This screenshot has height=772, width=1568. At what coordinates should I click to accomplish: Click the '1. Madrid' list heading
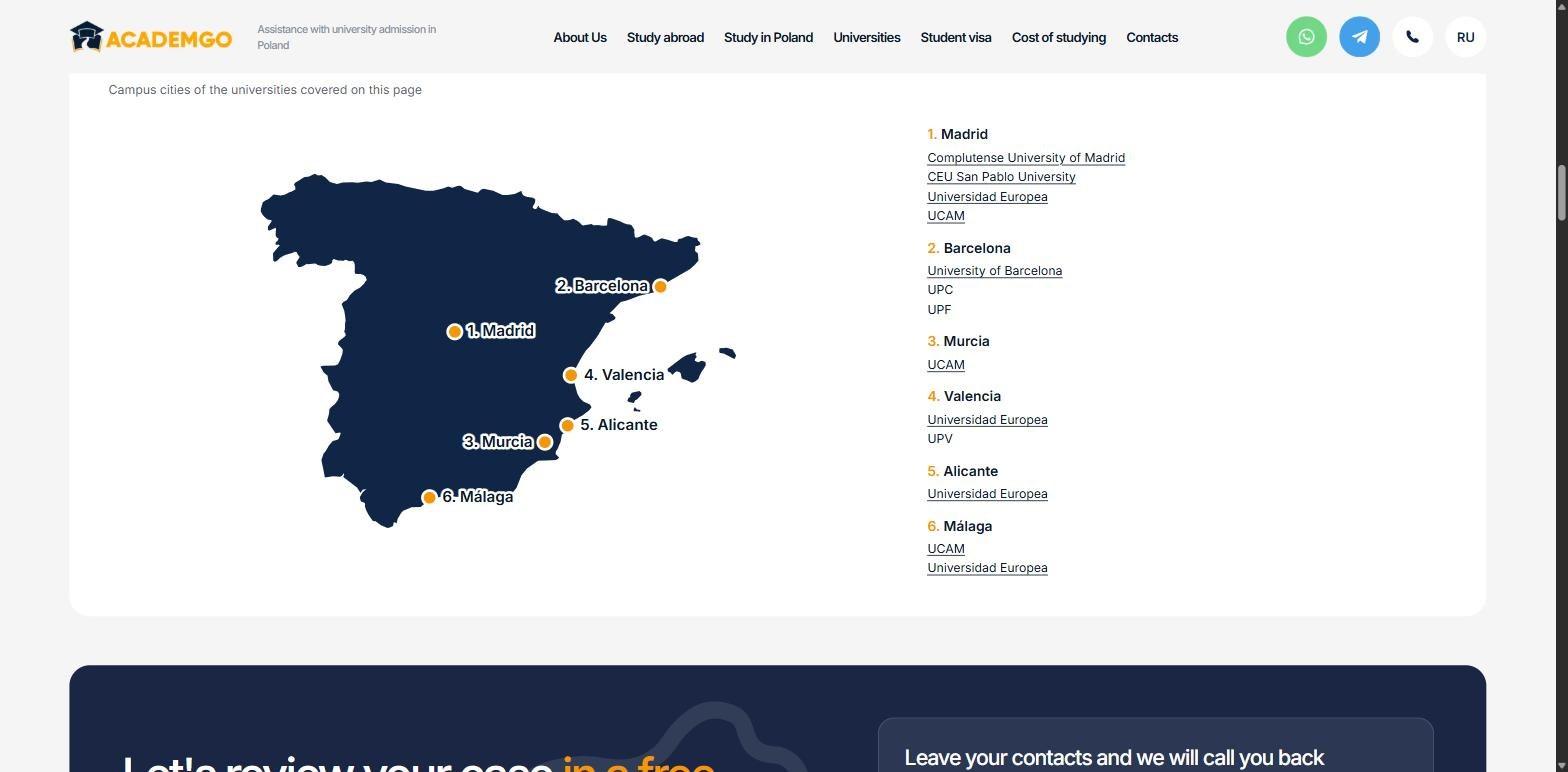[957, 134]
